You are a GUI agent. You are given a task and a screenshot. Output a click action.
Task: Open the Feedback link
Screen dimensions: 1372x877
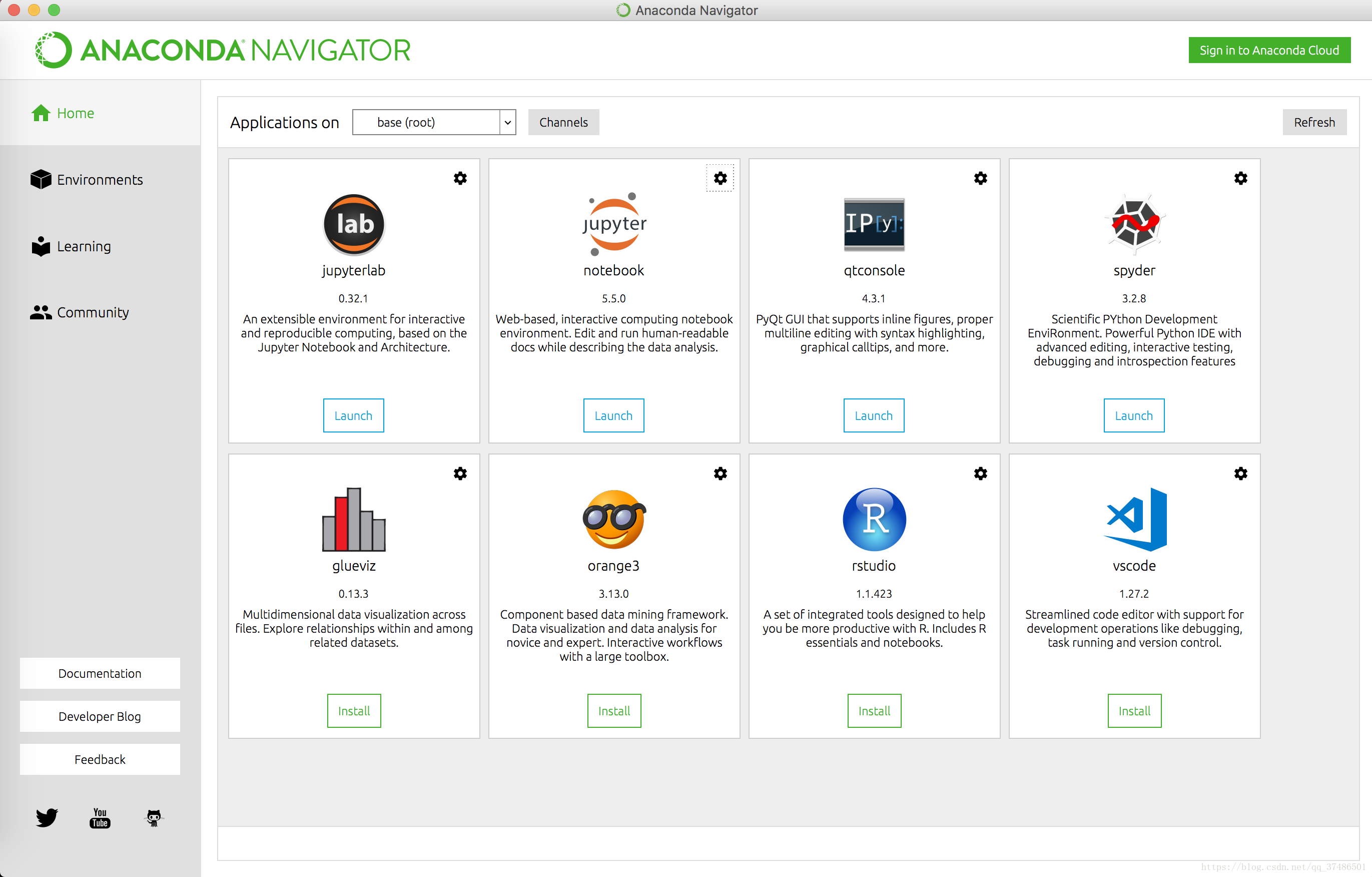pyautogui.click(x=100, y=759)
